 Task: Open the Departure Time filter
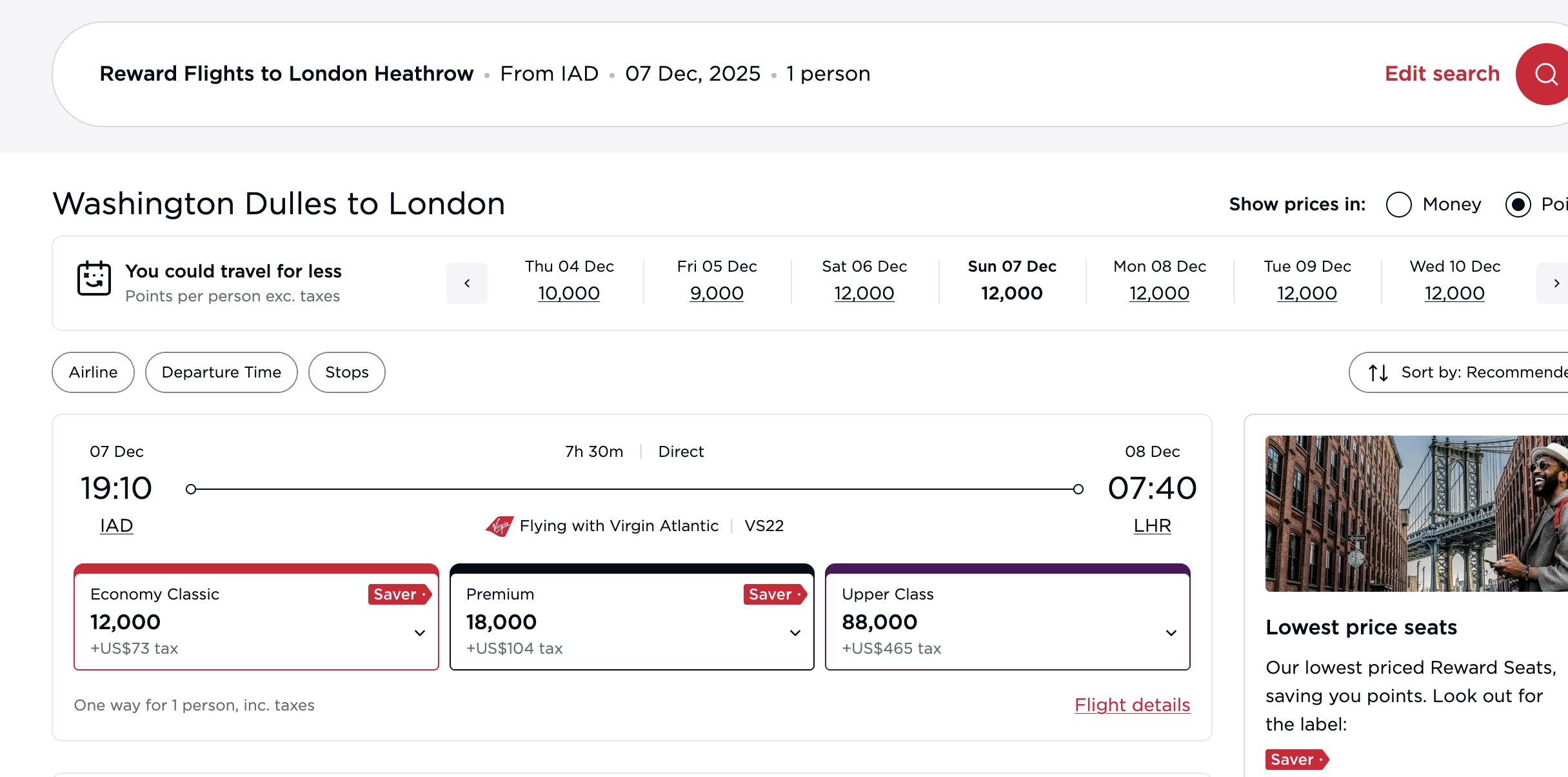(x=221, y=372)
